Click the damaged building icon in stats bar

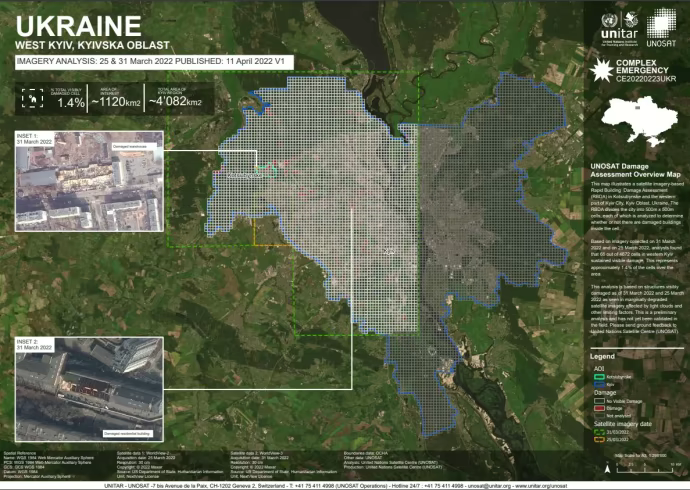tap(30, 98)
